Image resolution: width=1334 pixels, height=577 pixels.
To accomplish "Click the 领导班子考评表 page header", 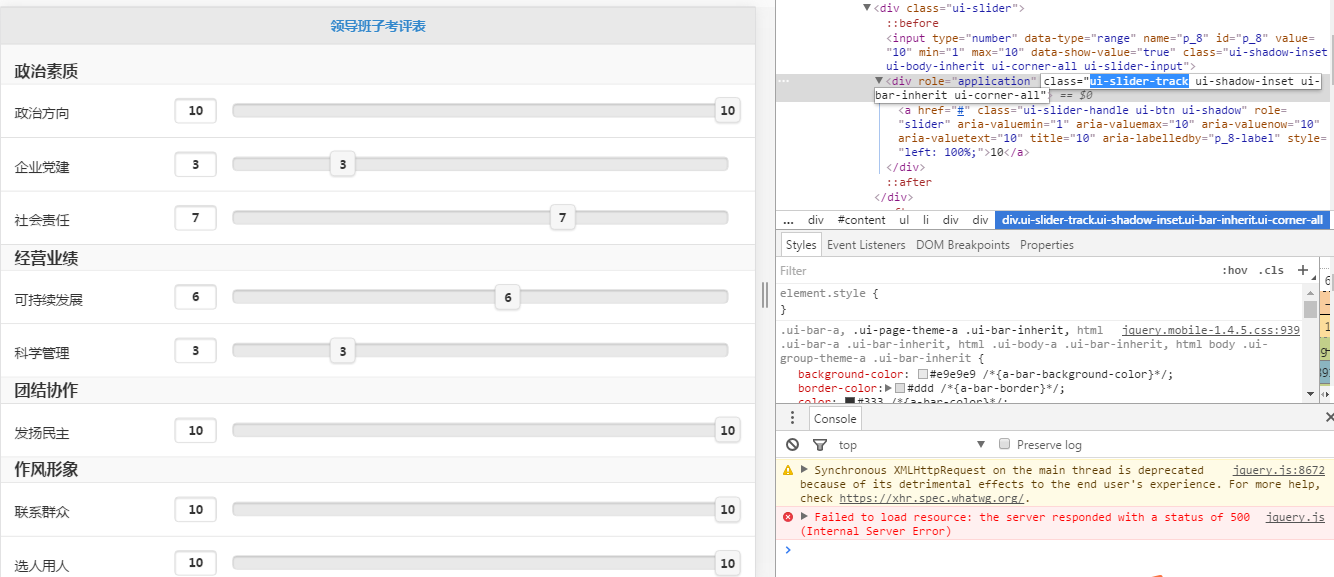I will point(378,26).
